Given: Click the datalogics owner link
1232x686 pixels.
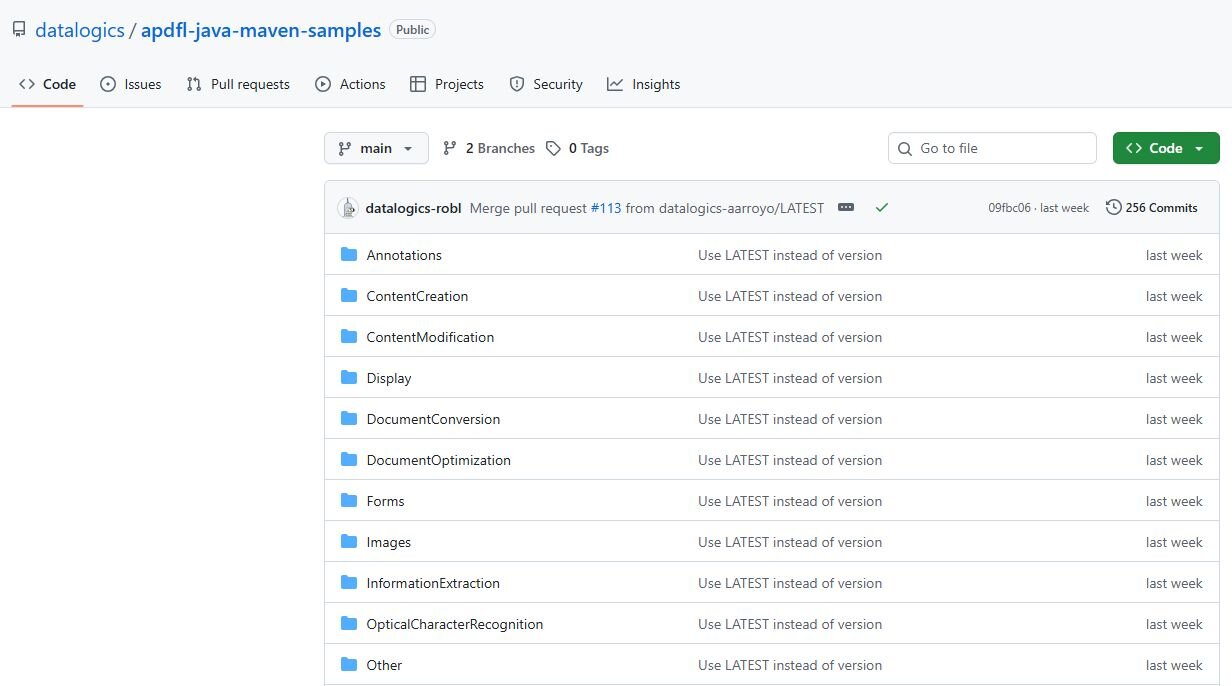Looking at the screenshot, I should click(79, 30).
